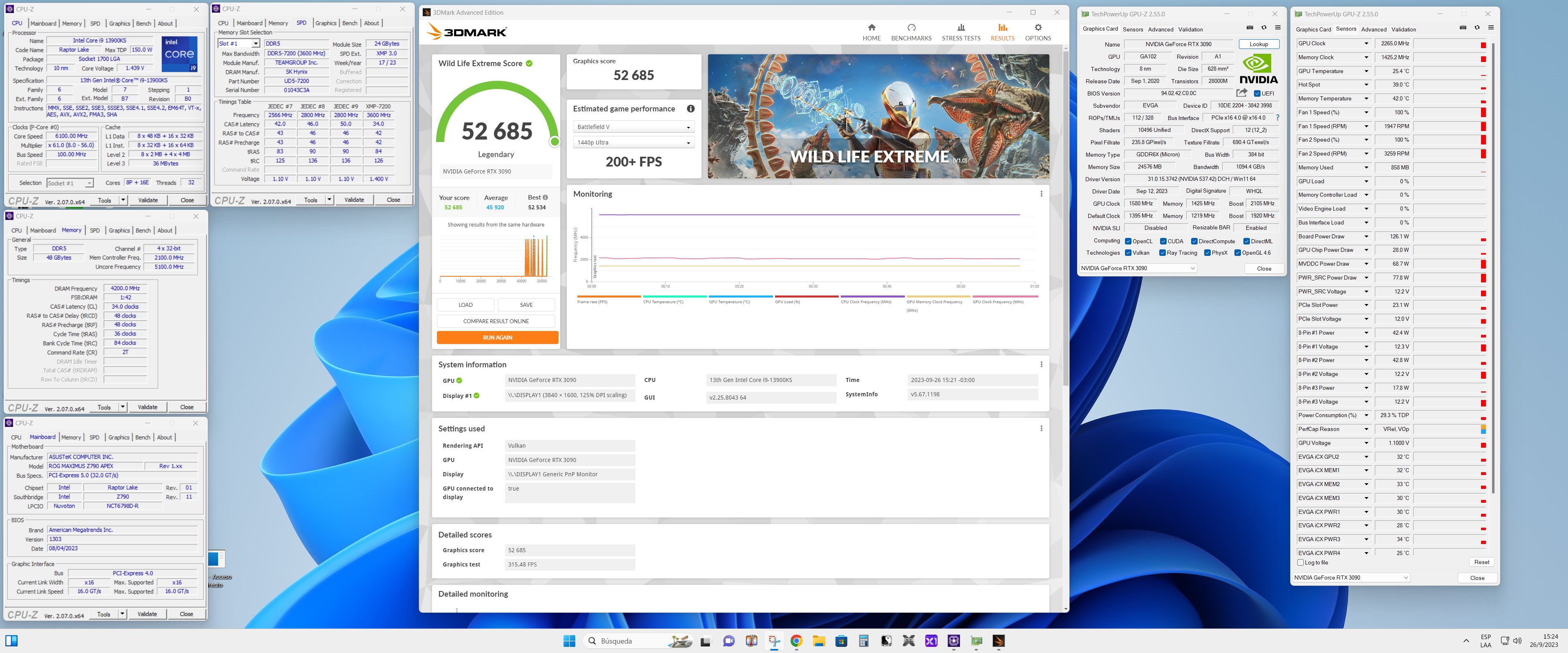Click LOAD button in 3DMark

pyautogui.click(x=465, y=305)
